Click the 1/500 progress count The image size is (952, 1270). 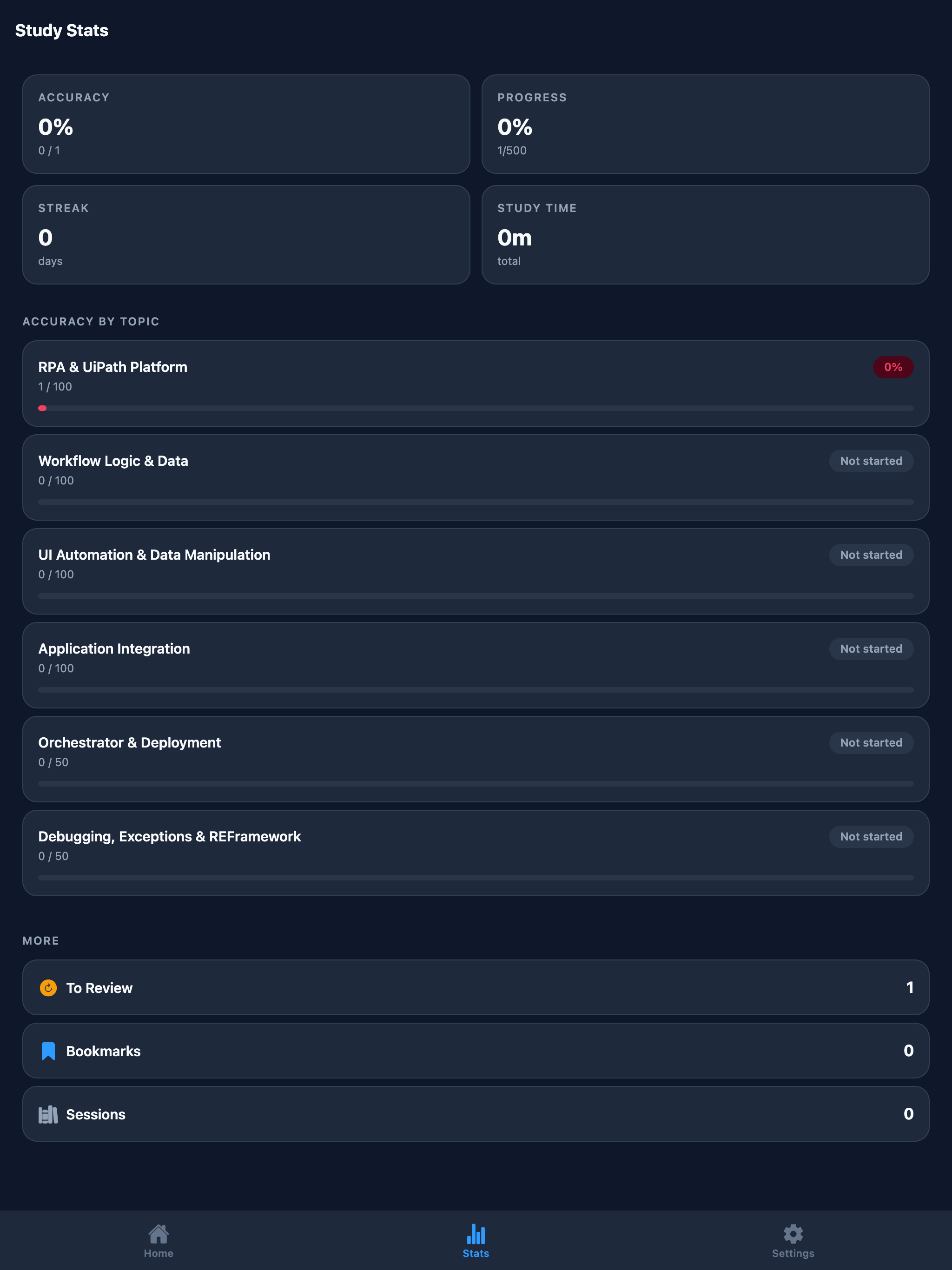(512, 151)
